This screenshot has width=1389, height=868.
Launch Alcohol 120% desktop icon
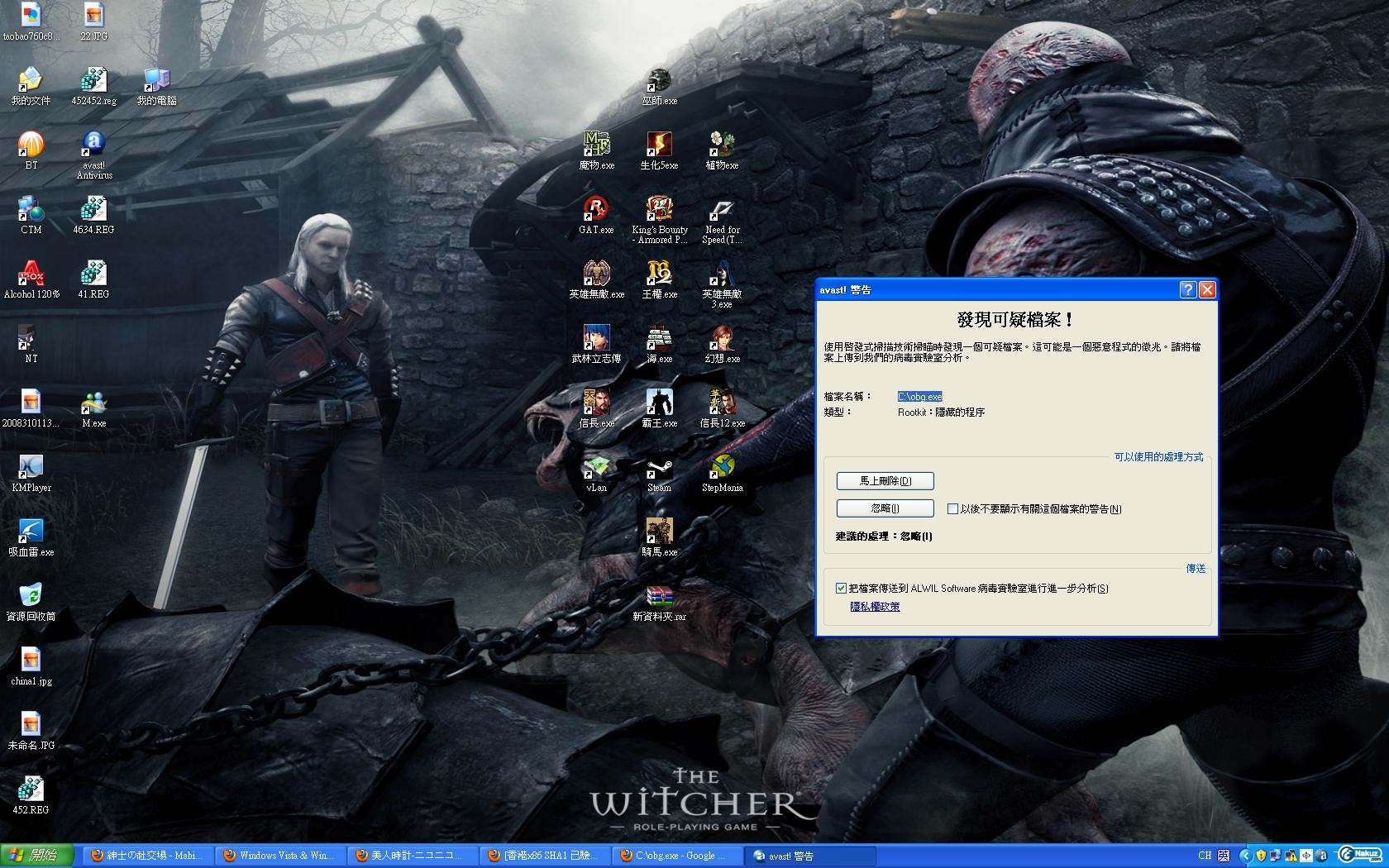31,279
